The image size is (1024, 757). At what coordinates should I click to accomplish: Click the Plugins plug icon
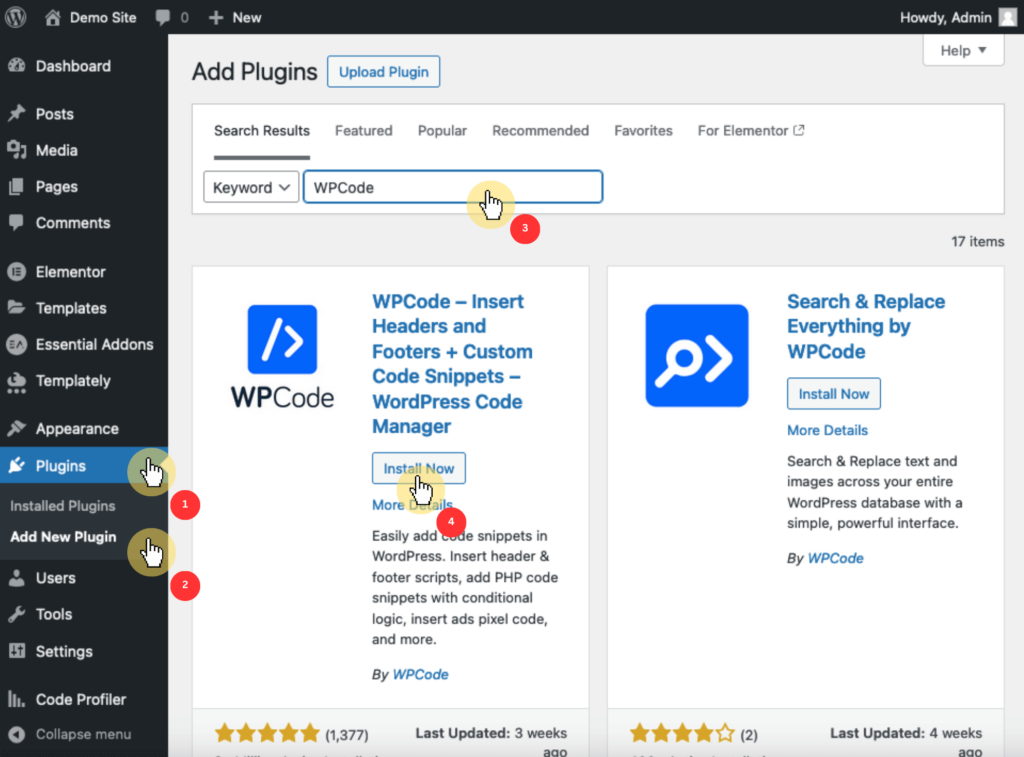pyautogui.click(x=17, y=466)
